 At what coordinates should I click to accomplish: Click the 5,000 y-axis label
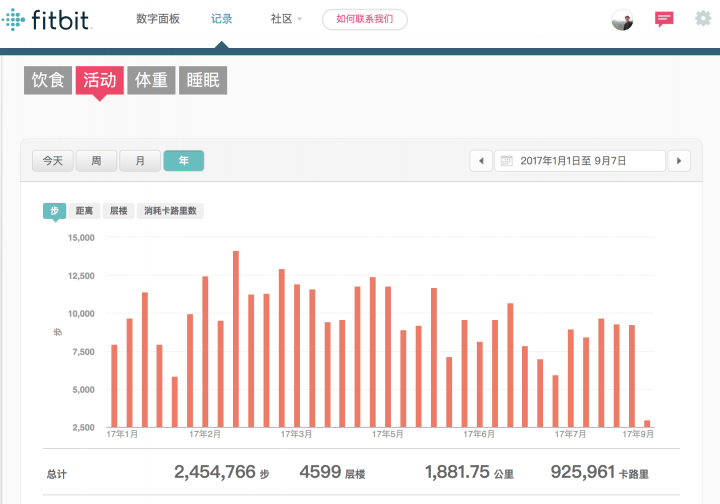(x=83, y=390)
